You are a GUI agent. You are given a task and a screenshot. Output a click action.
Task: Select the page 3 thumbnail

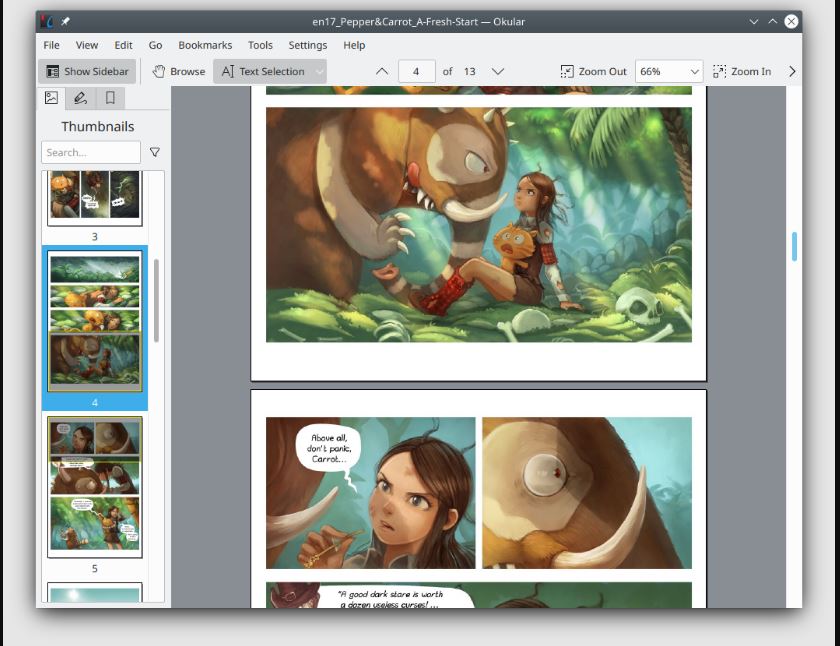(x=95, y=198)
